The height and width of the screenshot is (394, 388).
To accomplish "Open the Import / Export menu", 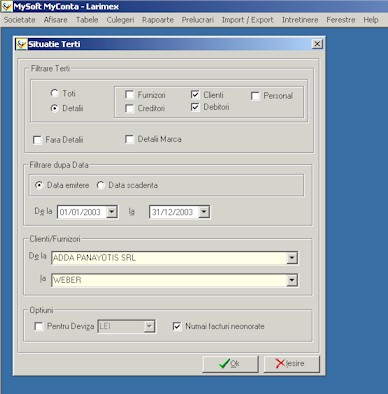I will (248, 20).
